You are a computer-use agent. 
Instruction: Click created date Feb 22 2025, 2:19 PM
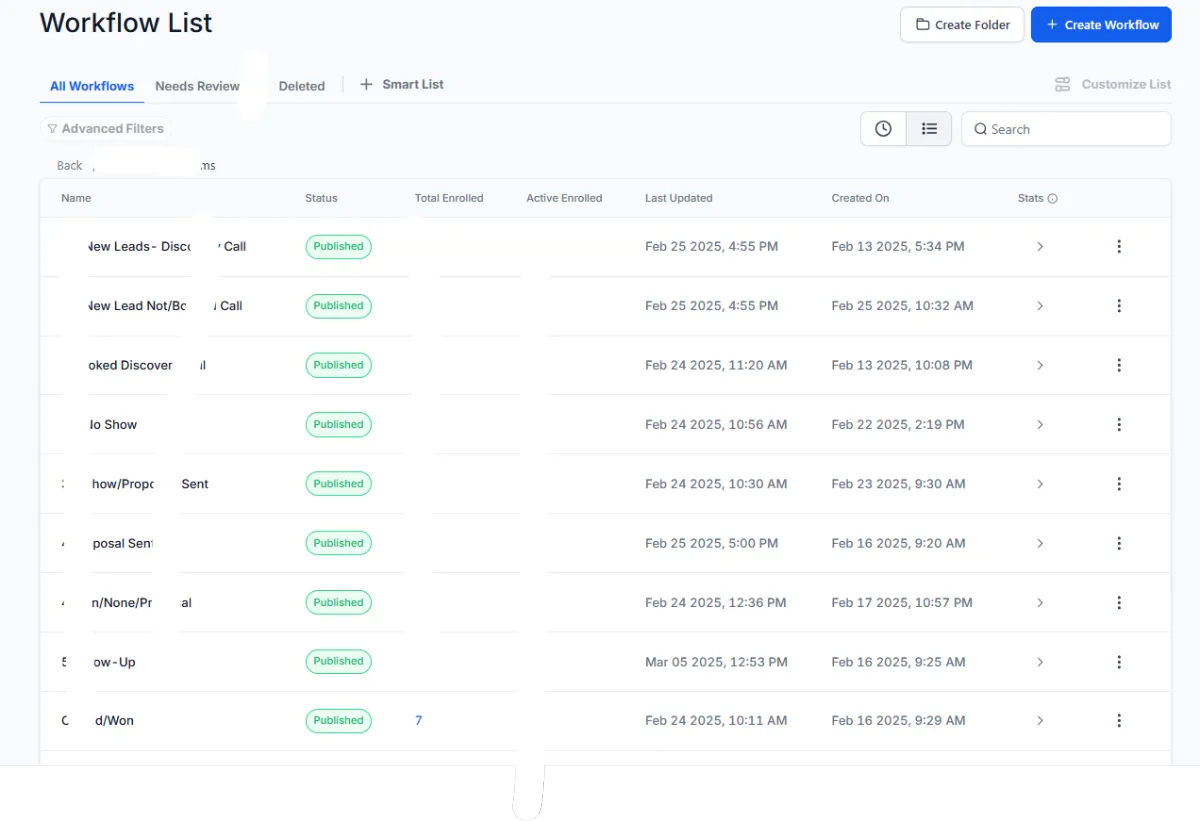(x=898, y=424)
